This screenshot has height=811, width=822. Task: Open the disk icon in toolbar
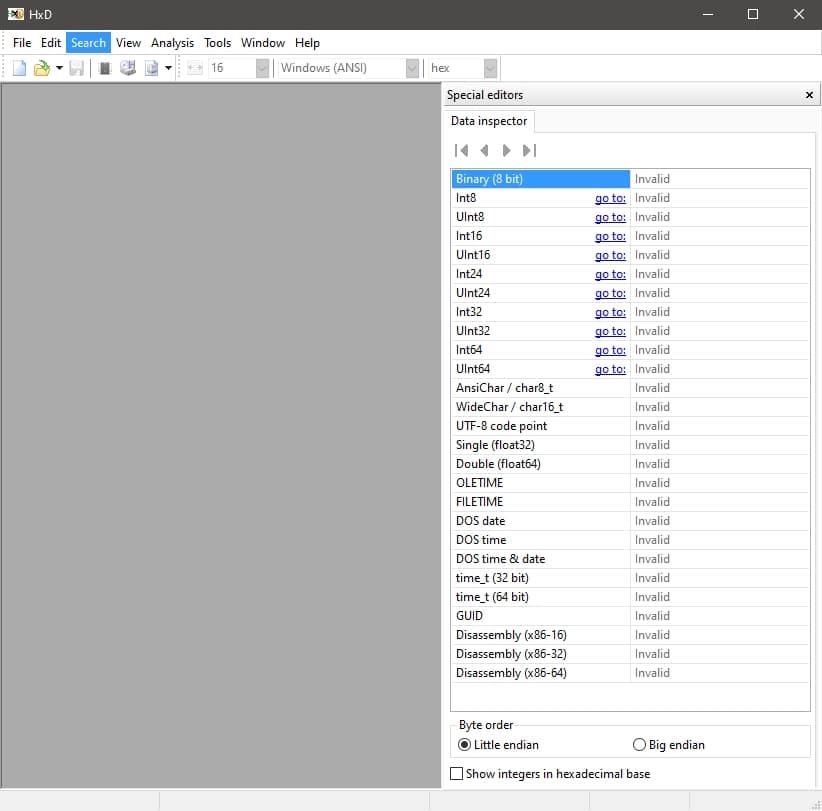(x=128, y=68)
